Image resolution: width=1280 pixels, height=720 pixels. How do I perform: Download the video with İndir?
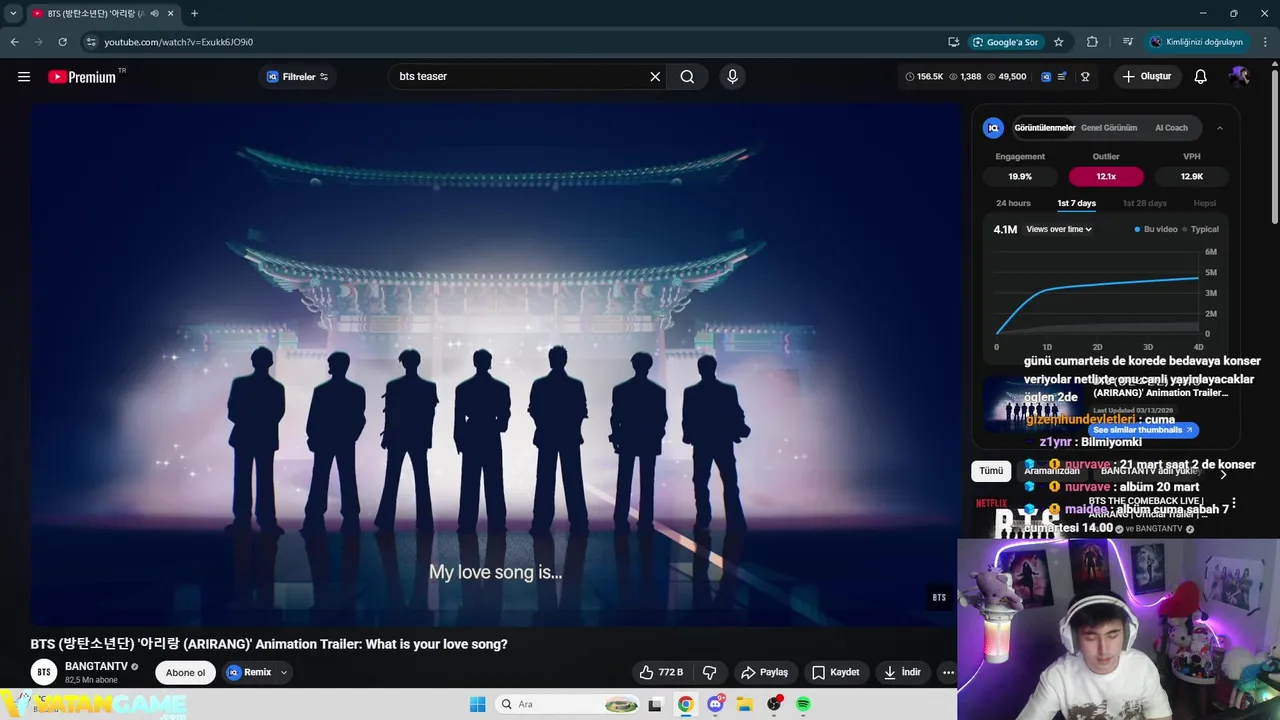(902, 672)
